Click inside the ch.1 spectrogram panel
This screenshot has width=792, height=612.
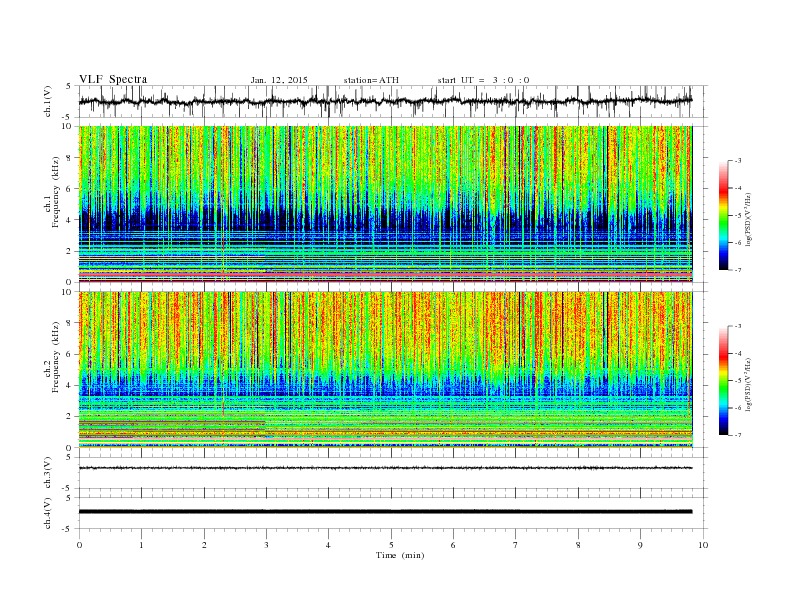pos(385,204)
